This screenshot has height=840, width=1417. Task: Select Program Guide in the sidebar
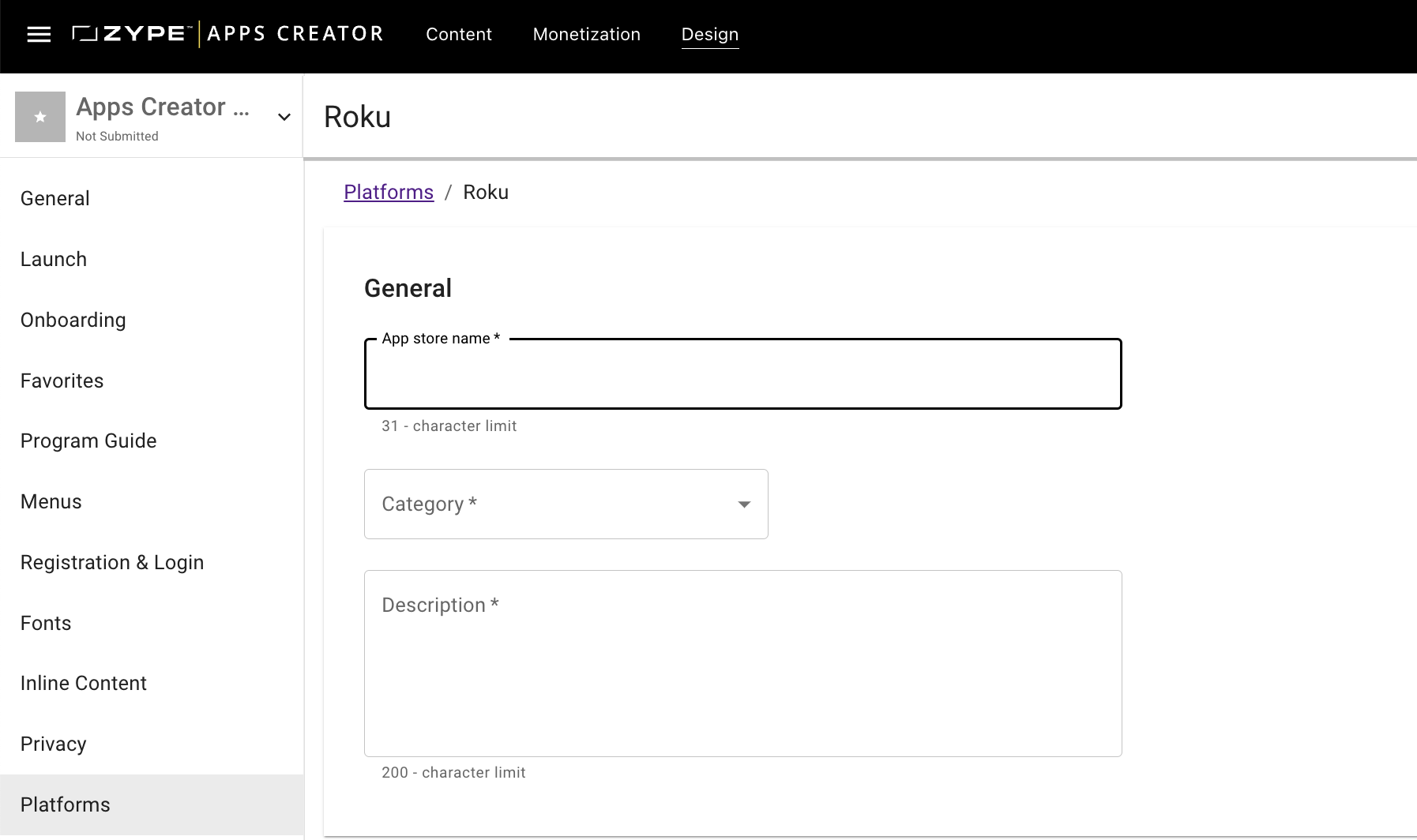point(152,441)
